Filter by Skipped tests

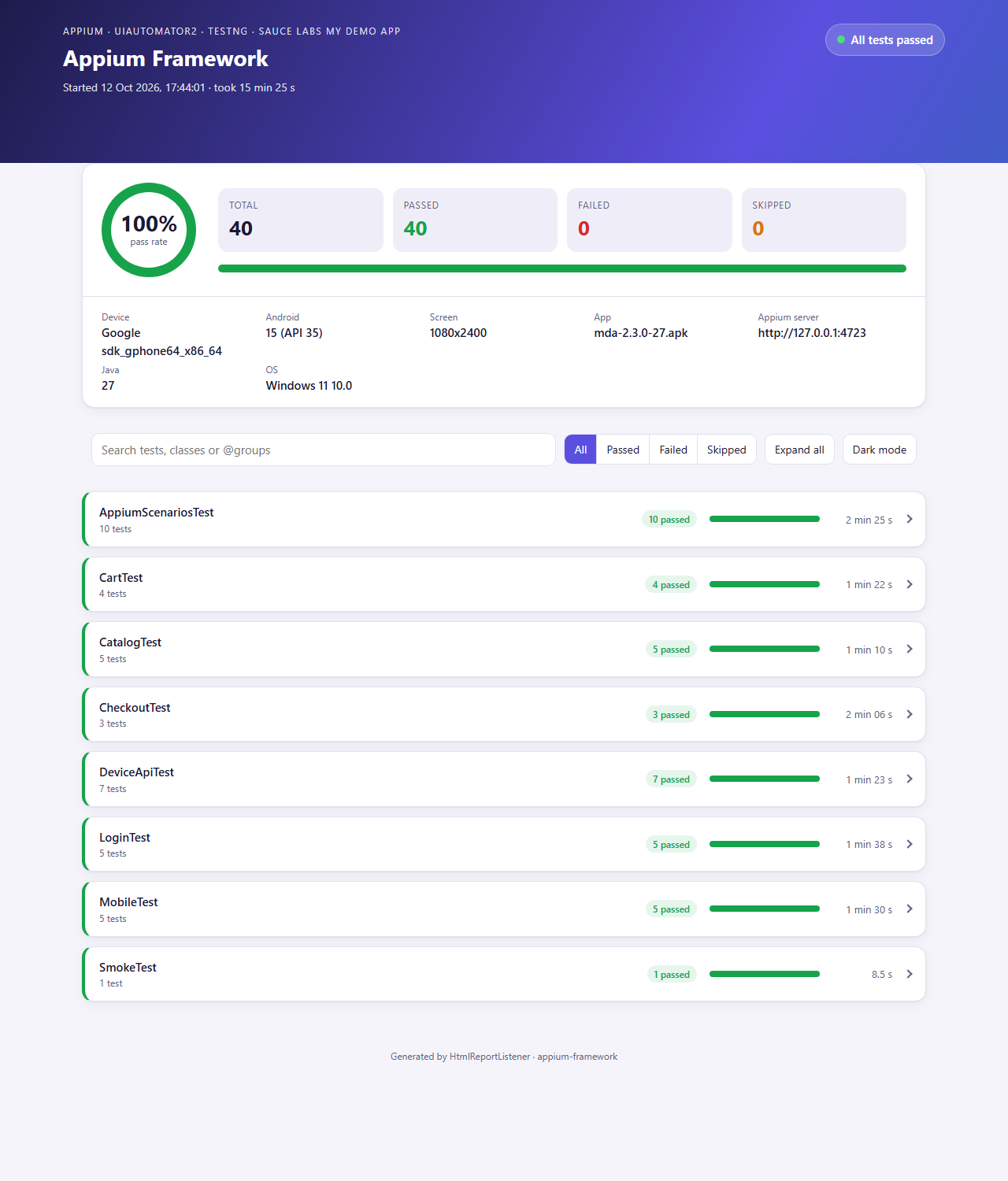[x=726, y=450]
